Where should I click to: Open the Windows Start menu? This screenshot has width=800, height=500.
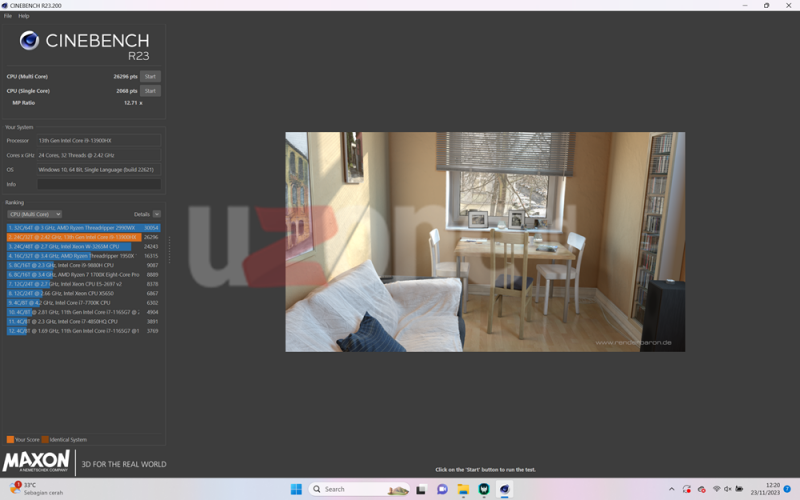click(x=296, y=489)
